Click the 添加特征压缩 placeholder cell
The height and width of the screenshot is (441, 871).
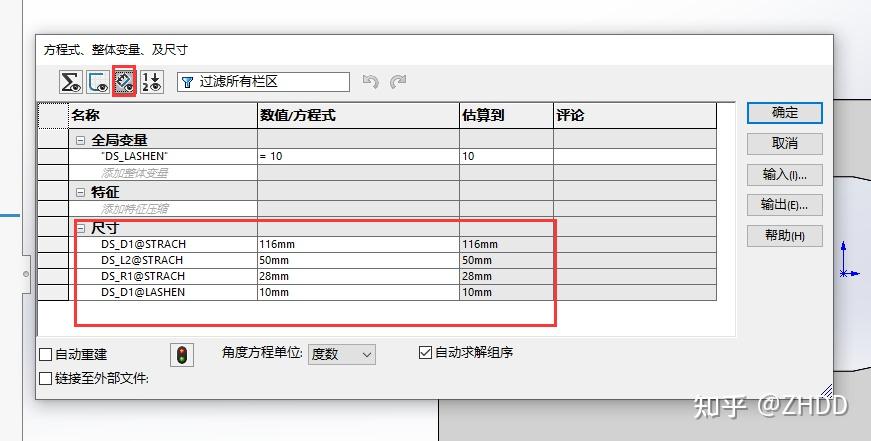pos(163,209)
